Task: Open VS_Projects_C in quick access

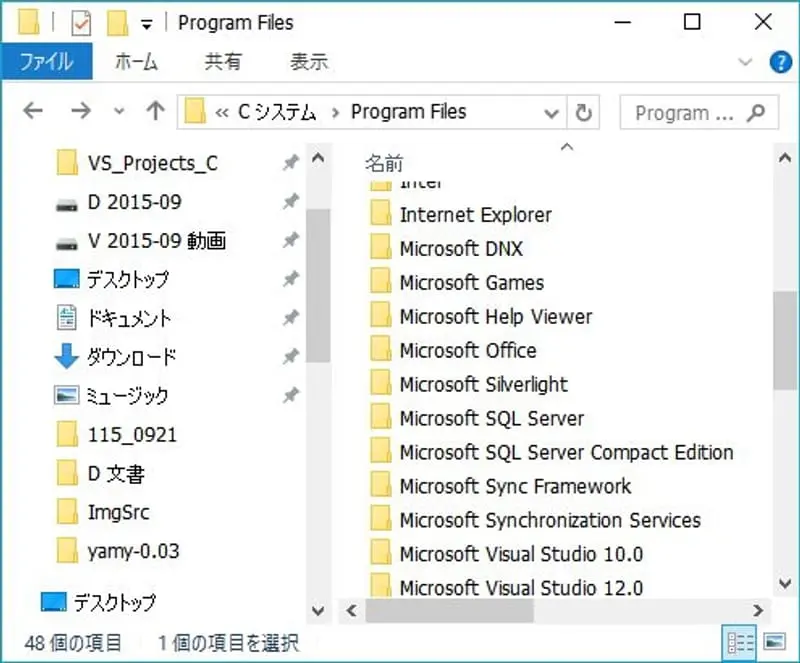Action: click(152, 163)
